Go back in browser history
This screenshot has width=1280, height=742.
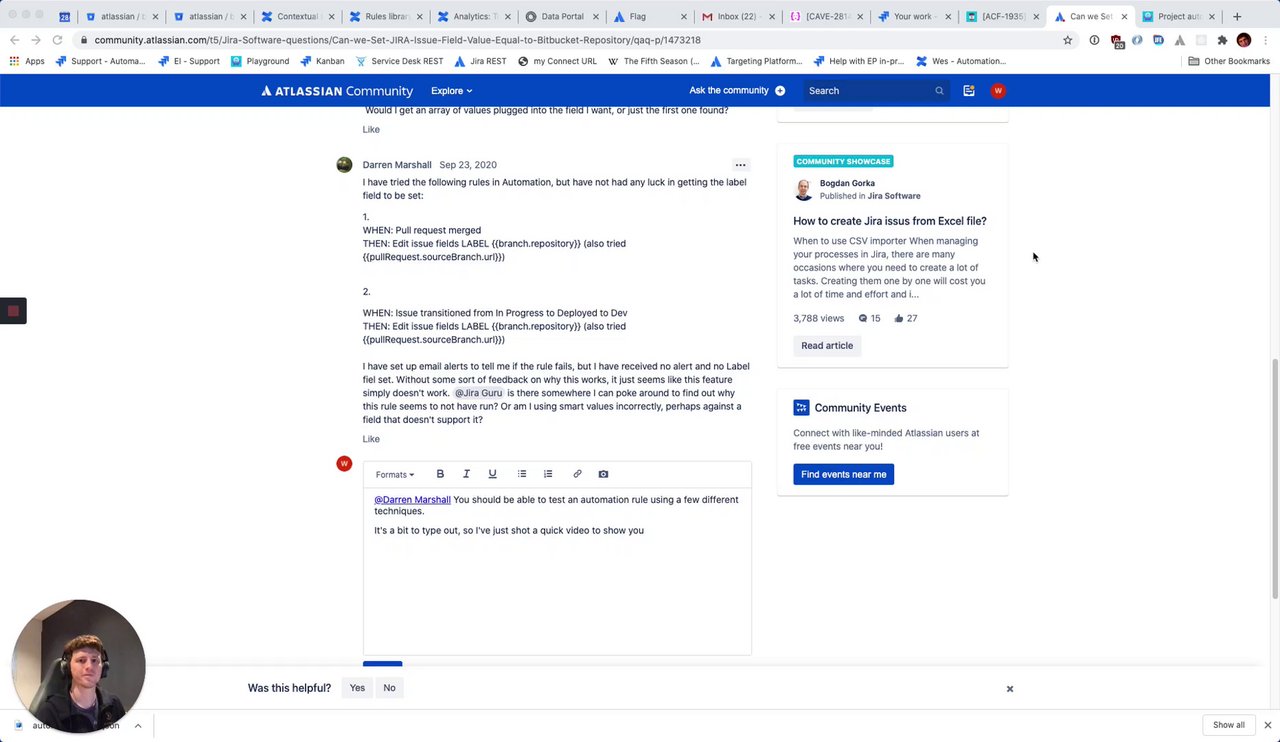click(x=14, y=40)
